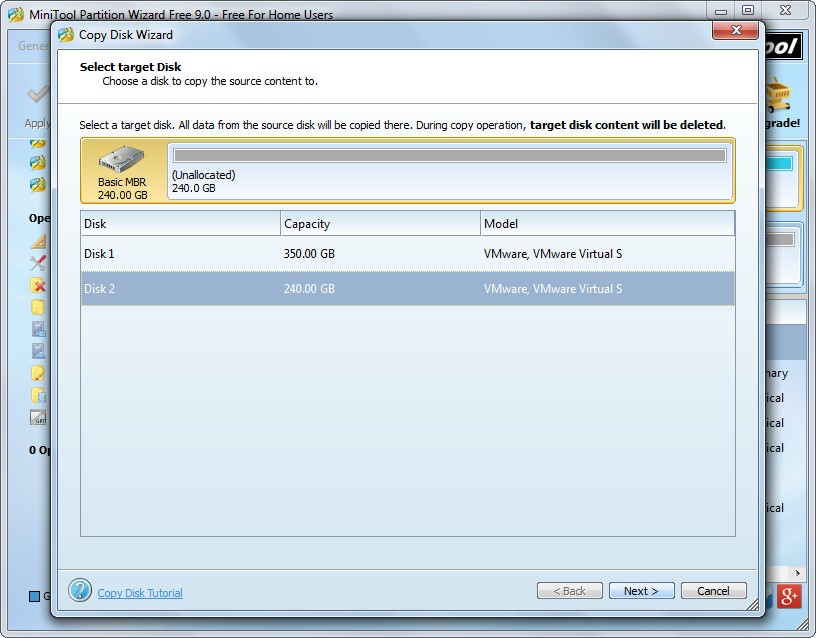This screenshot has width=816, height=638.
Task: Cancel the Copy Disk Wizard
Action: pyautogui.click(x=713, y=591)
